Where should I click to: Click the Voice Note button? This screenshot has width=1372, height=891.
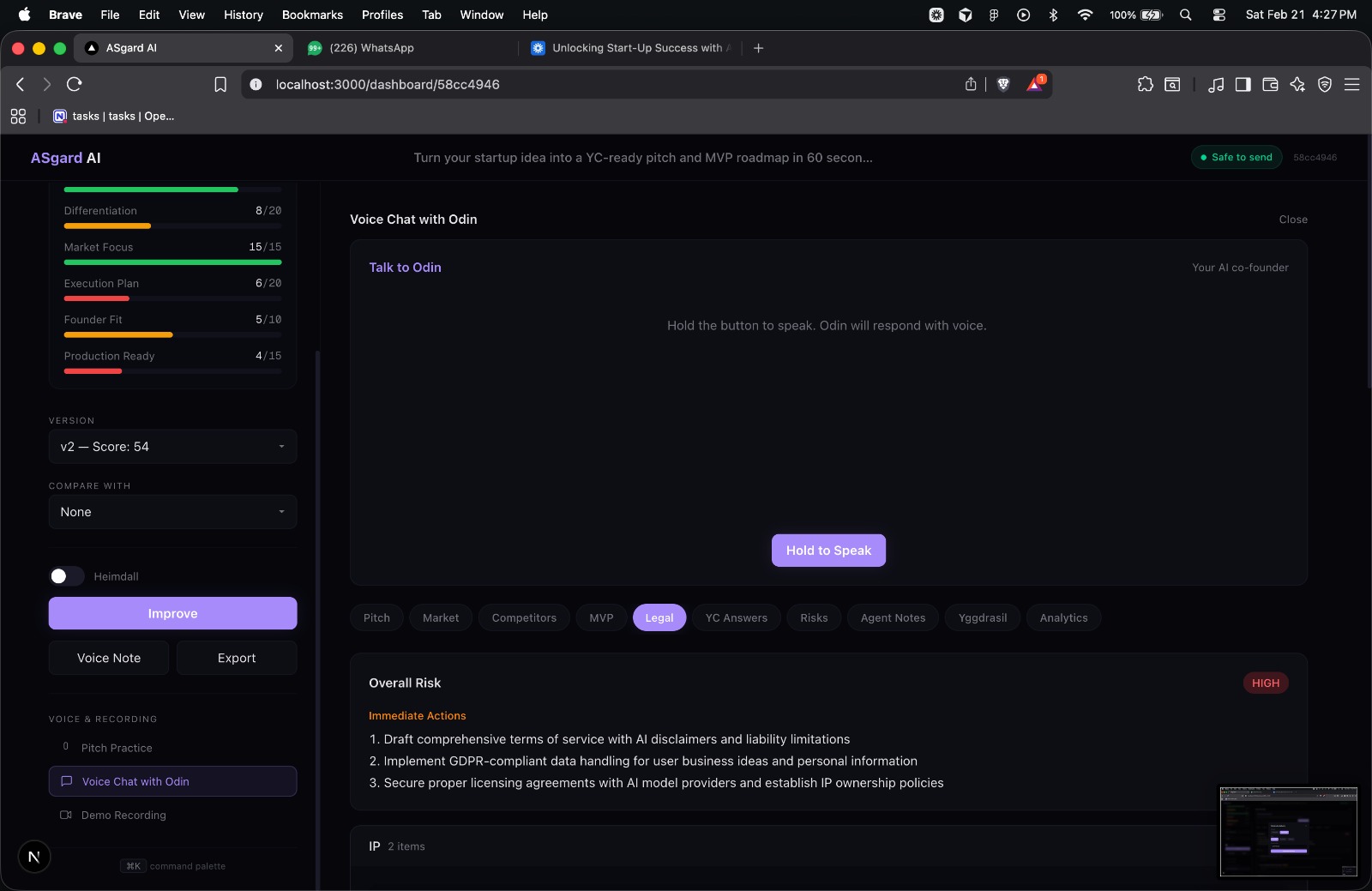pos(109,658)
